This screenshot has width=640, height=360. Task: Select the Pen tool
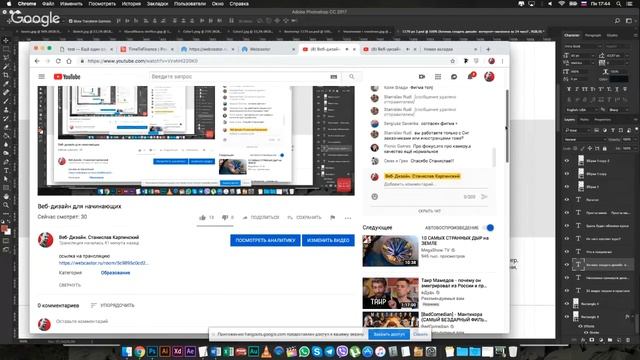click(6, 162)
